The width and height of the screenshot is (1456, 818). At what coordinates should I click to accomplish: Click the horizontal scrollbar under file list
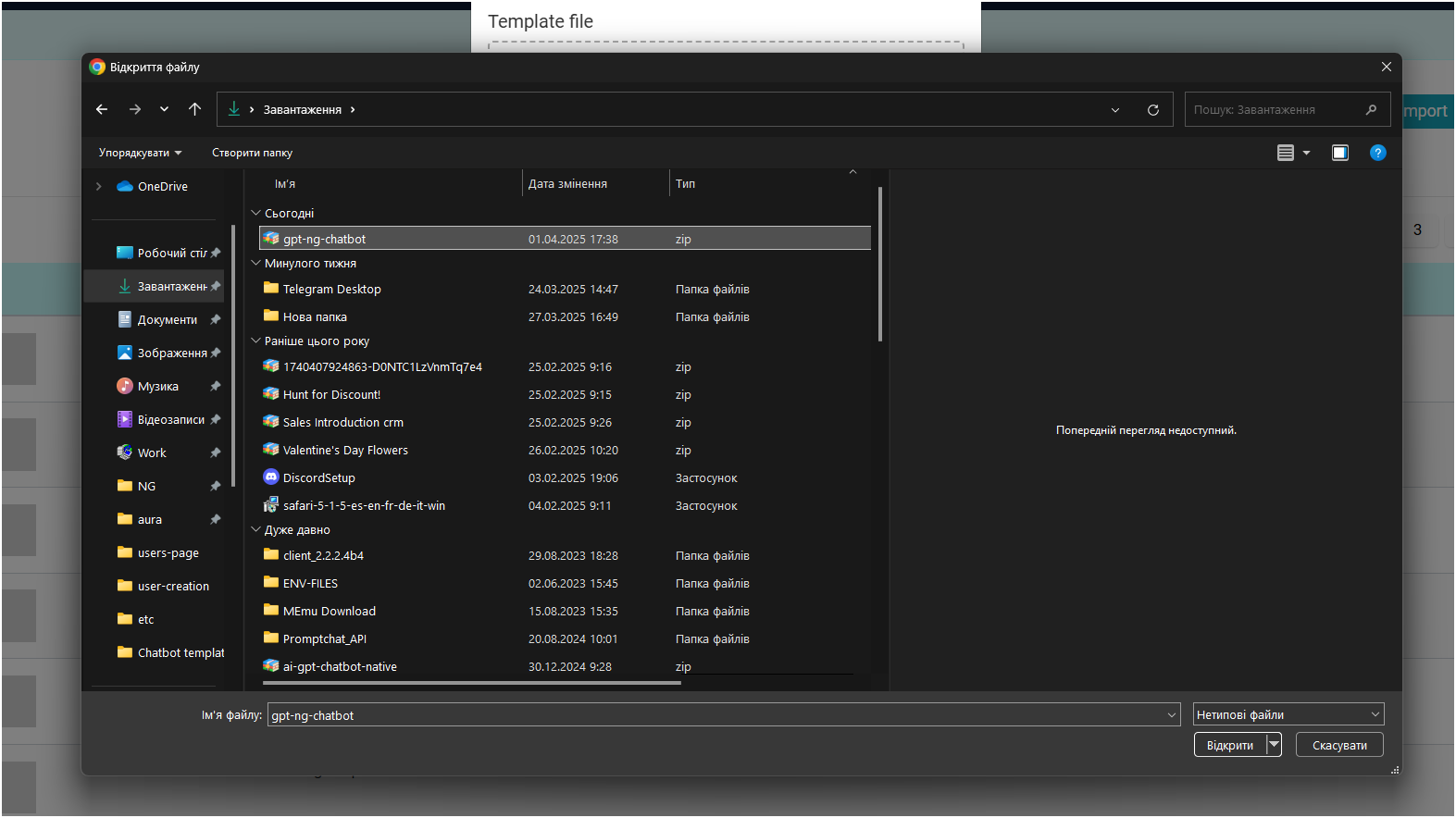[471, 684]
